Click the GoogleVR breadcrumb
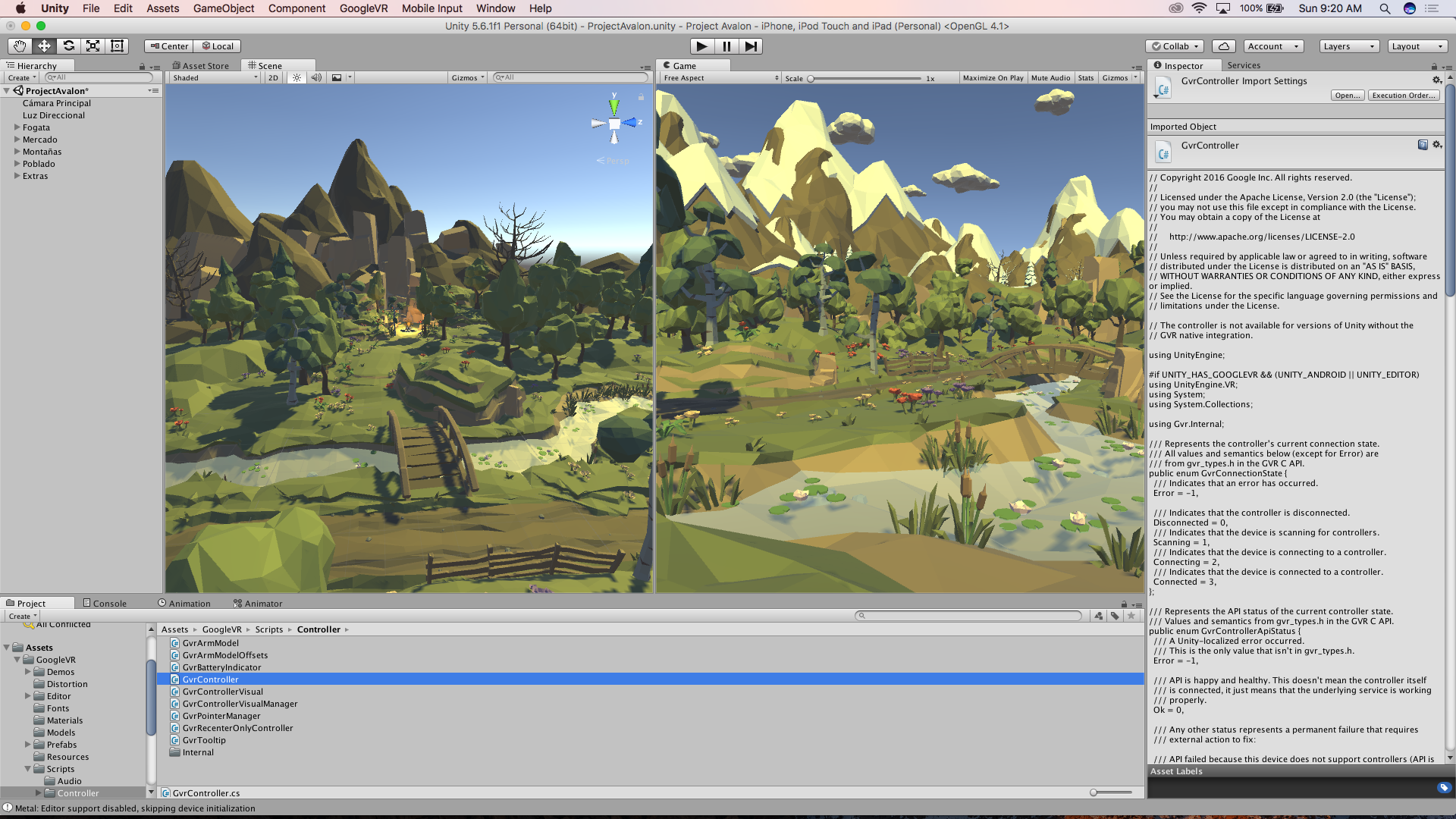Viewport: 1456px width, 819px height. (221, 629)
